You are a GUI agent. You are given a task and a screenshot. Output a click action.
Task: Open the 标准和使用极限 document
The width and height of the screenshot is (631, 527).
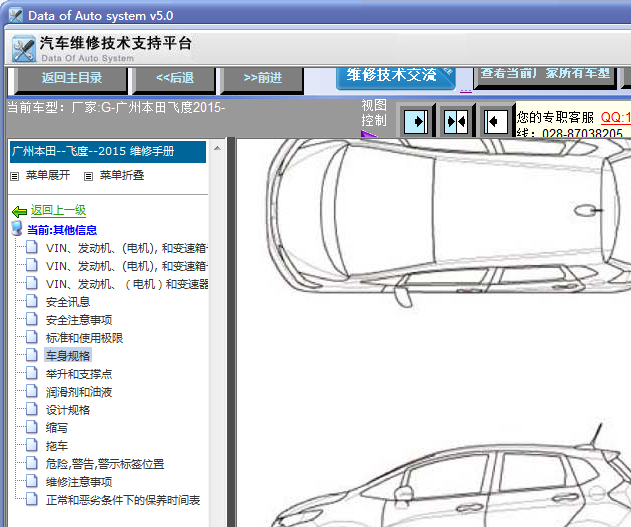85,338
